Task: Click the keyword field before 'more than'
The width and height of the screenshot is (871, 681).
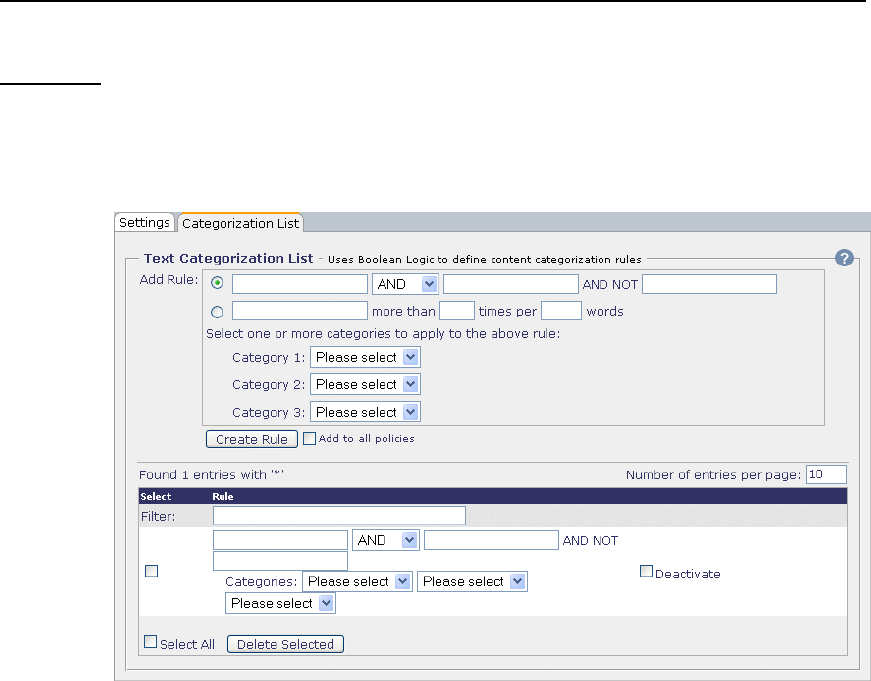Action: [300, 311]
